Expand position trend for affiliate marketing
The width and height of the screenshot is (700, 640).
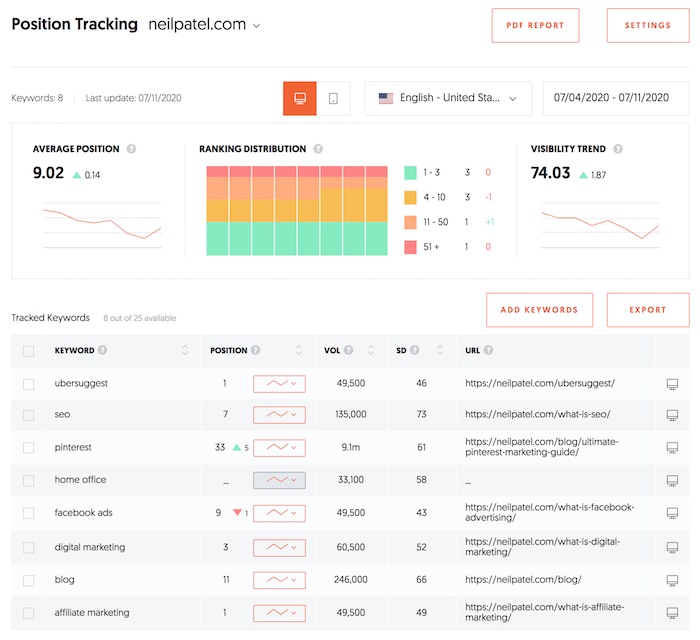coord(279,613)
